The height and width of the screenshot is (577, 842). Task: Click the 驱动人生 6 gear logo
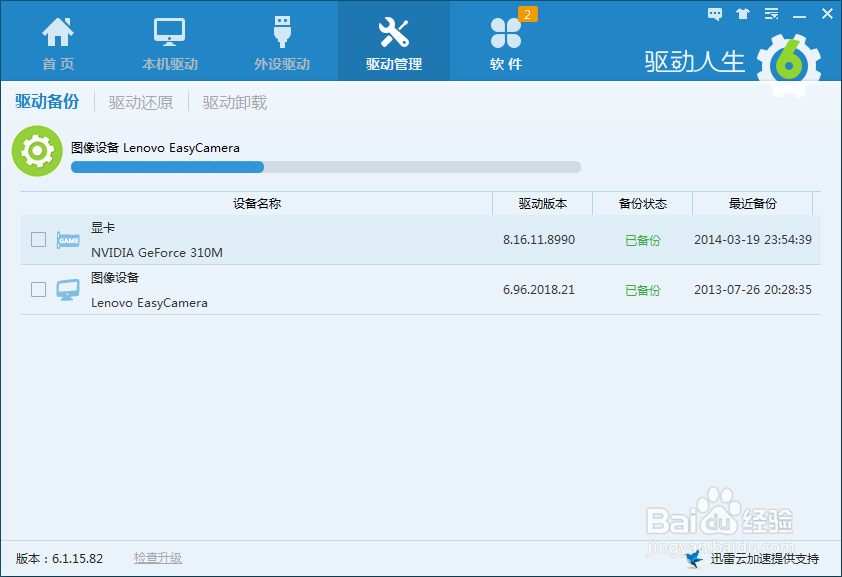tap(788, 65)
